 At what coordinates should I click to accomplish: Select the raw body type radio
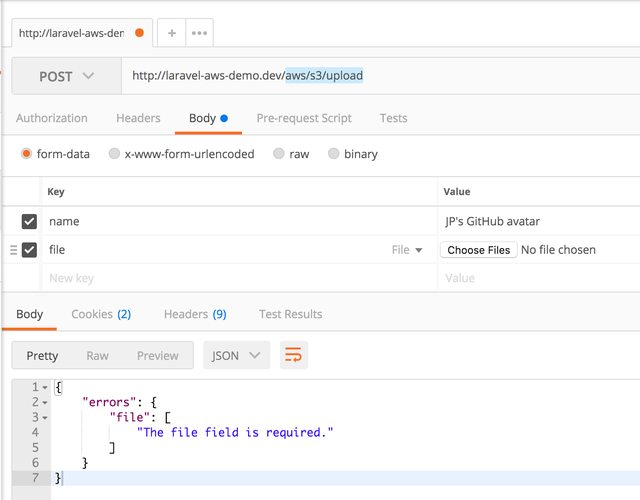[280, 154]
